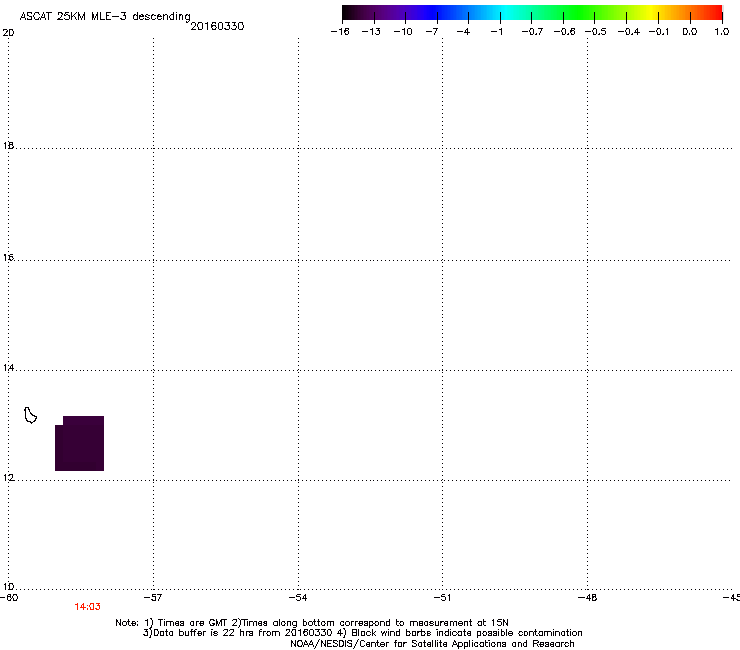Screen dimensions: 740x650
Task: Click the -0.7 colorbar label
Action: 532,32
